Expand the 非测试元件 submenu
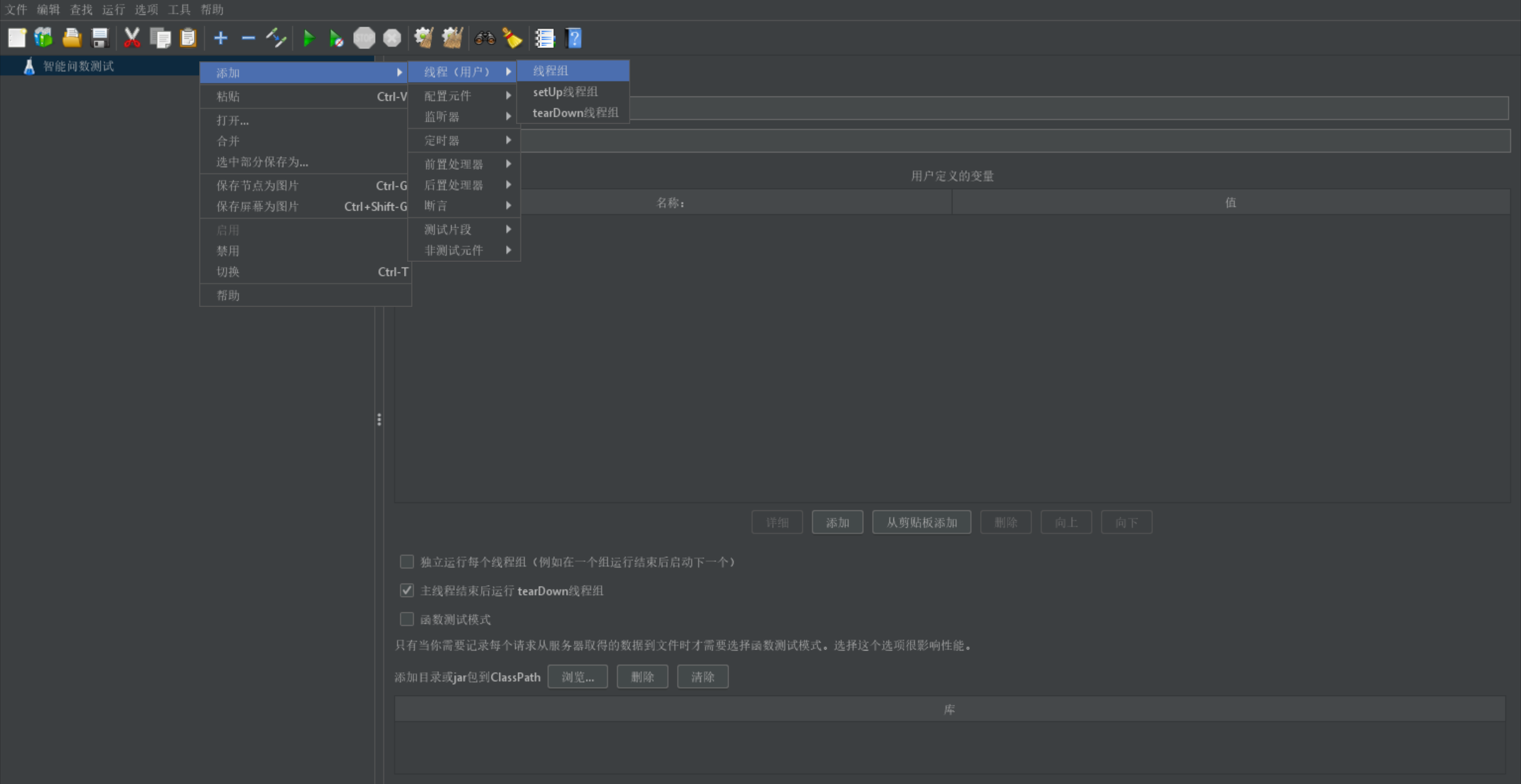1521x784 pixels. tap(464, 250)
